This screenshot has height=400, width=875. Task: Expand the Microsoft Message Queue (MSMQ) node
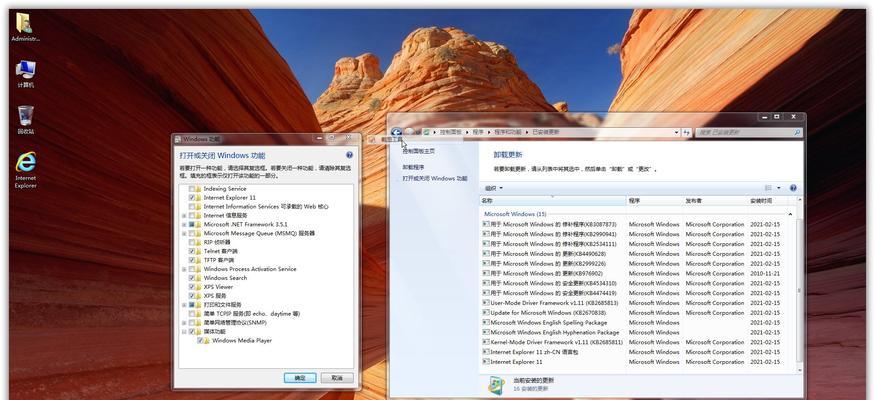coord(184,233)
